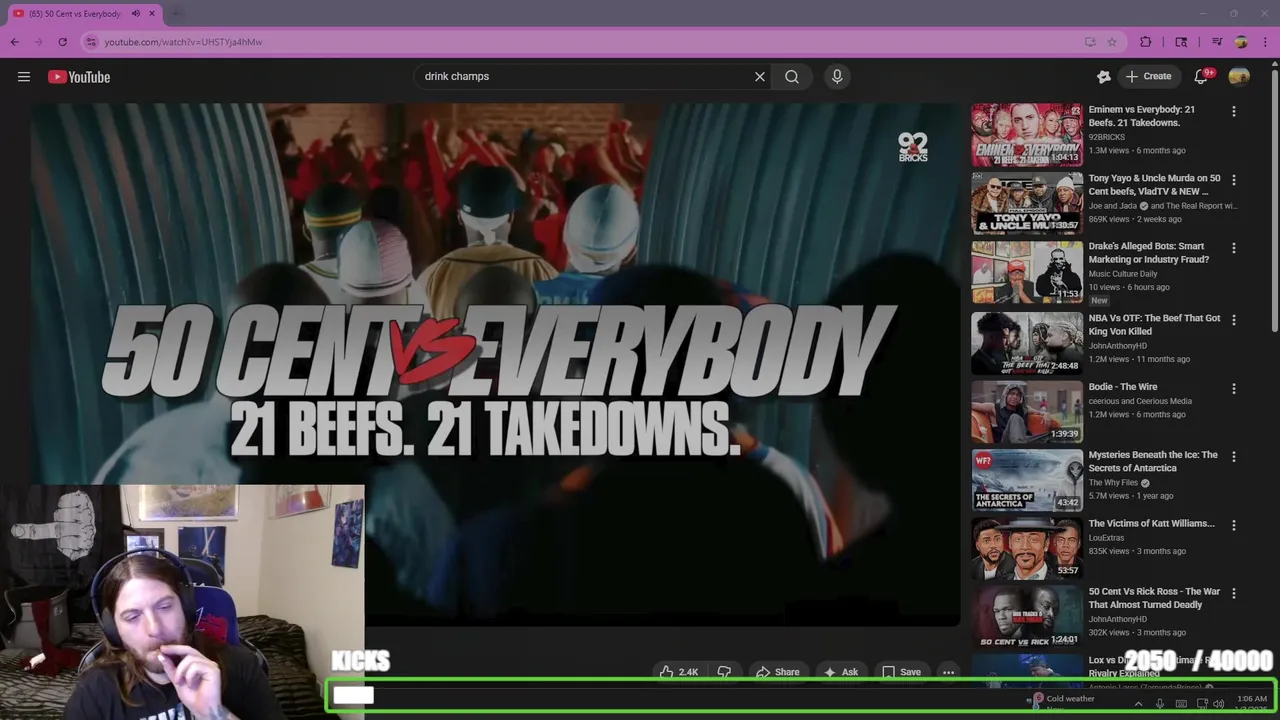Click the star-shaped icon left of Create

[1104, 76]
